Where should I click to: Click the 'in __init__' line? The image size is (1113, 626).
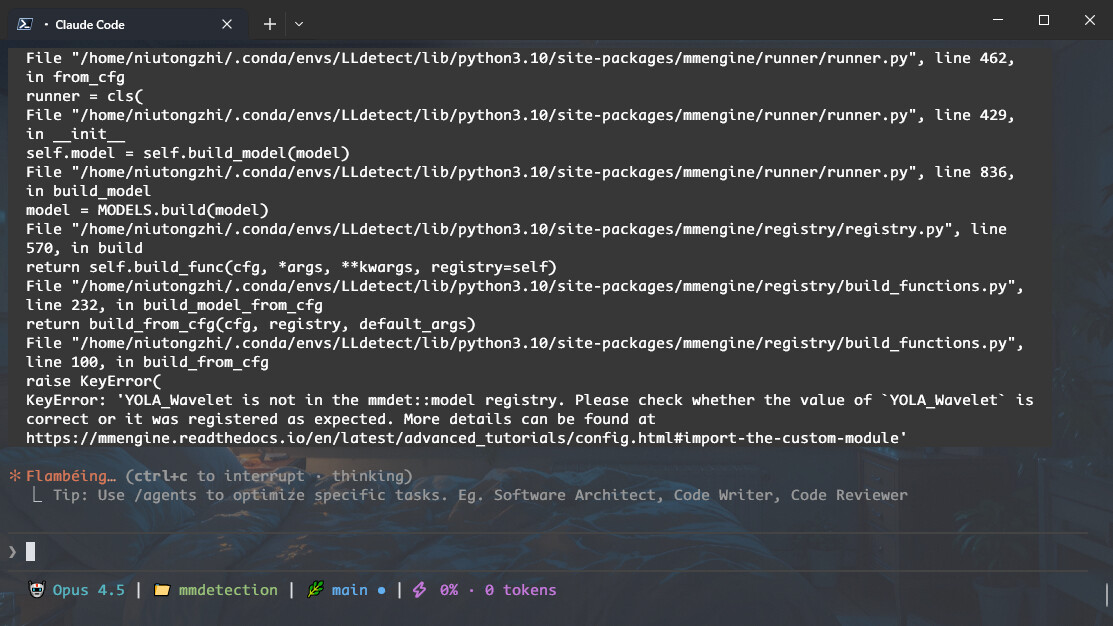(x=75, y=134)
